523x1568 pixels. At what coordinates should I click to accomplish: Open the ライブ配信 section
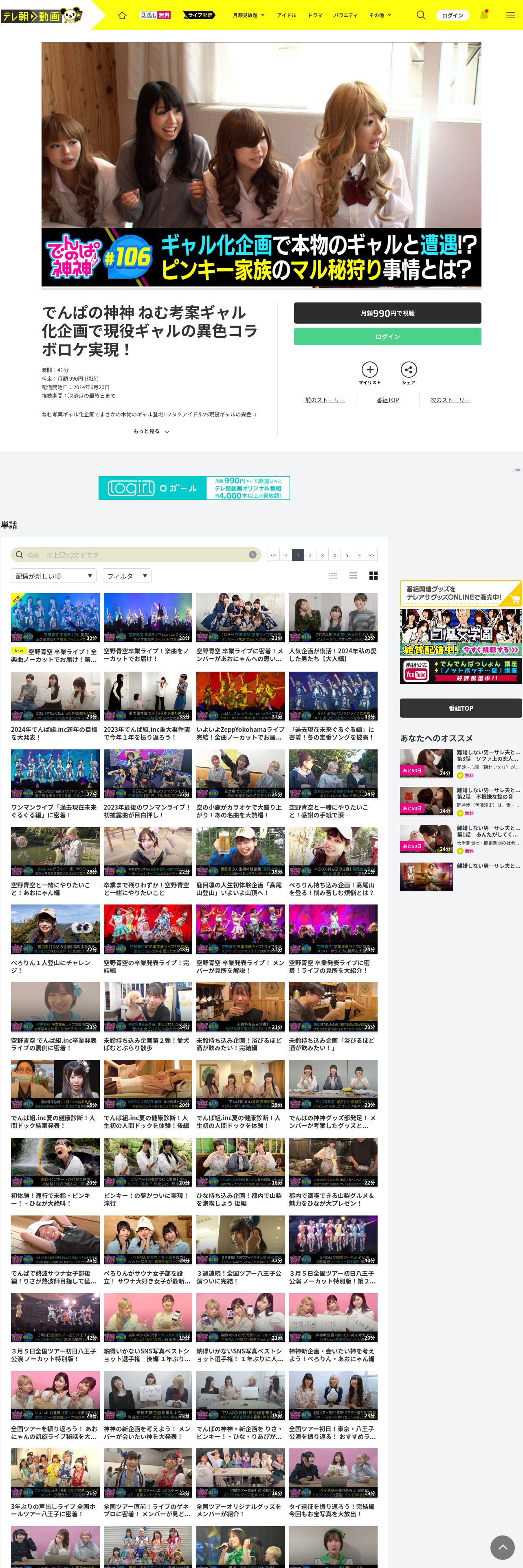click(x=198, y=15)
